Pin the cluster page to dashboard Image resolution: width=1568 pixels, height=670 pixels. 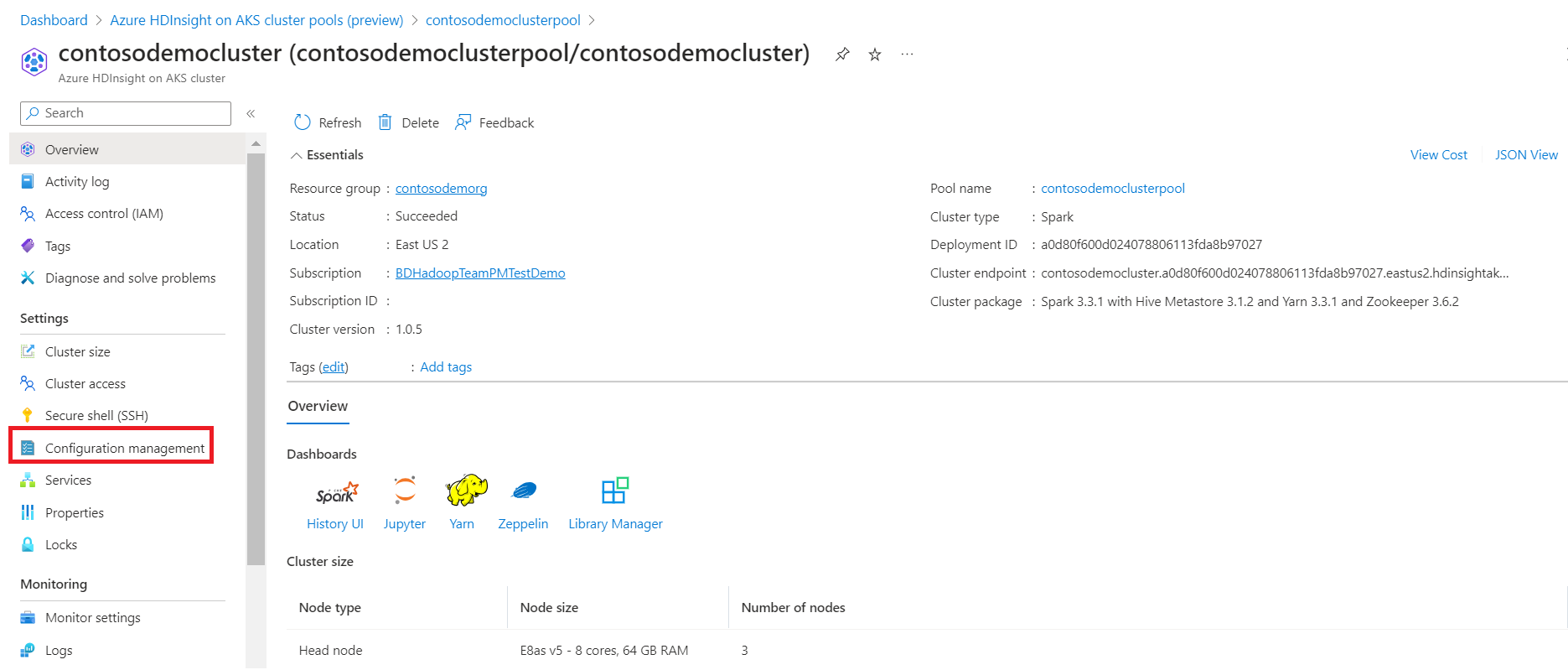point(842,55)
